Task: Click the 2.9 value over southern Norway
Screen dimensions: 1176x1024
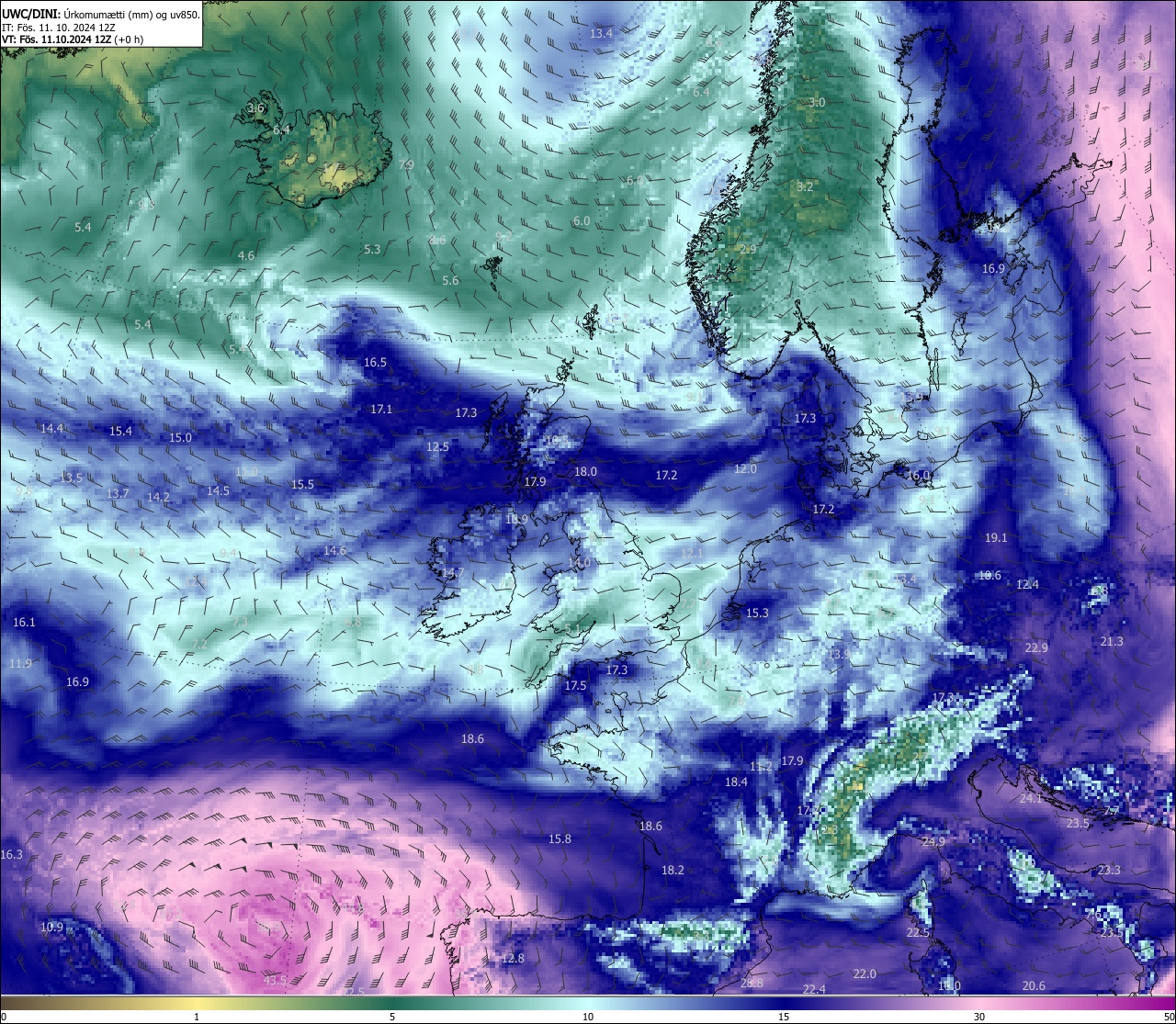Action: pos(748,249)
